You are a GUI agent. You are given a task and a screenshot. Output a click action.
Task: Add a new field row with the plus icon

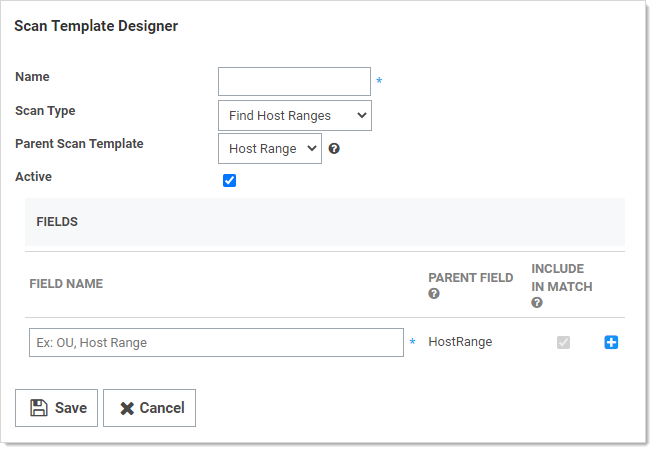[x=611, y=342]
